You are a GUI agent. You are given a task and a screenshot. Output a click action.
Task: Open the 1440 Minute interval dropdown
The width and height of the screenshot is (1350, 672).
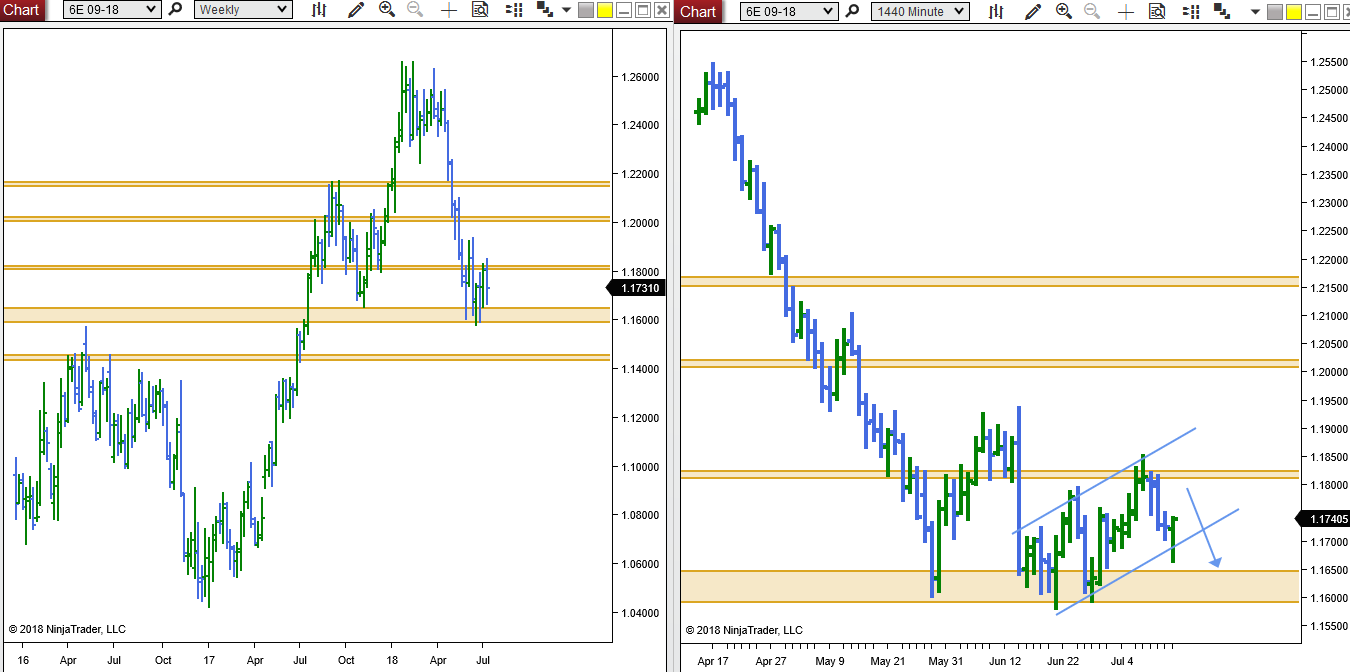point(920,11)
